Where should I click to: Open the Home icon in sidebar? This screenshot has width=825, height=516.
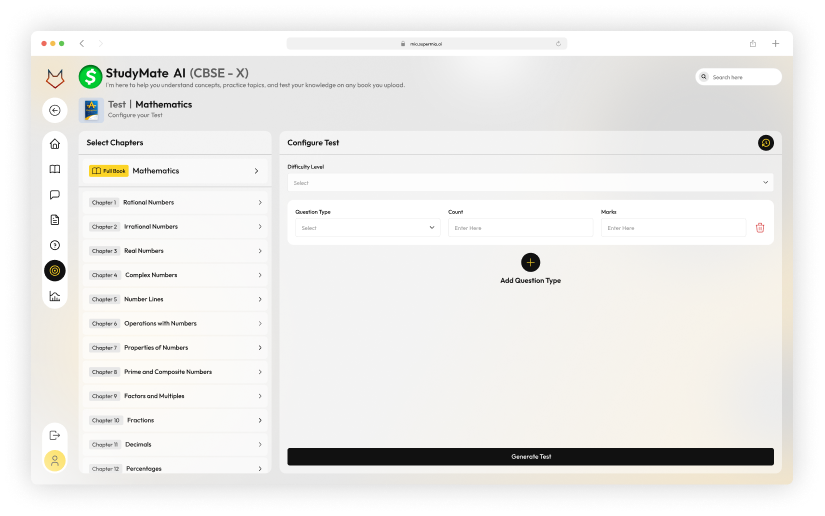(x=55, y=144)
